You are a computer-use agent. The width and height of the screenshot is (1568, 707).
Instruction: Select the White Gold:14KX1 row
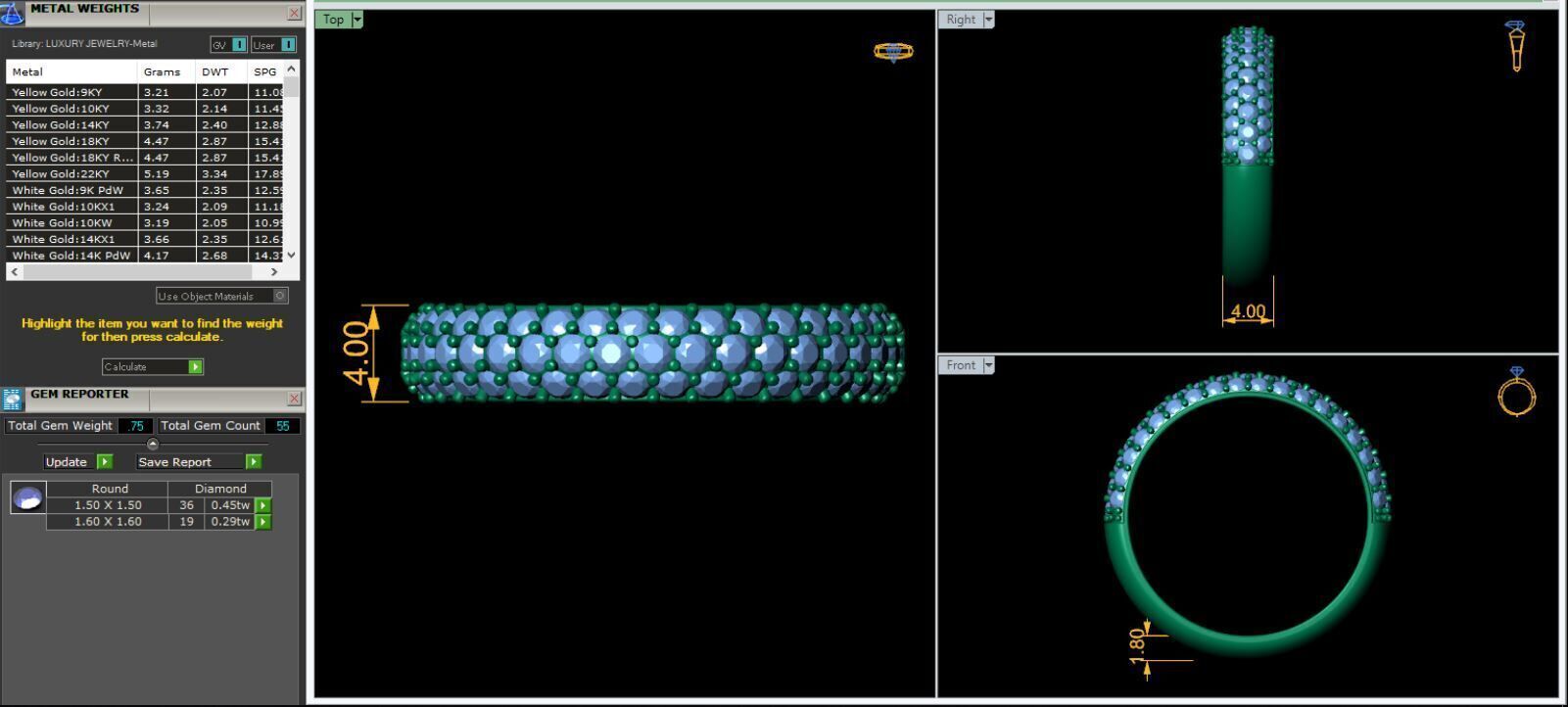coord(145,239)
